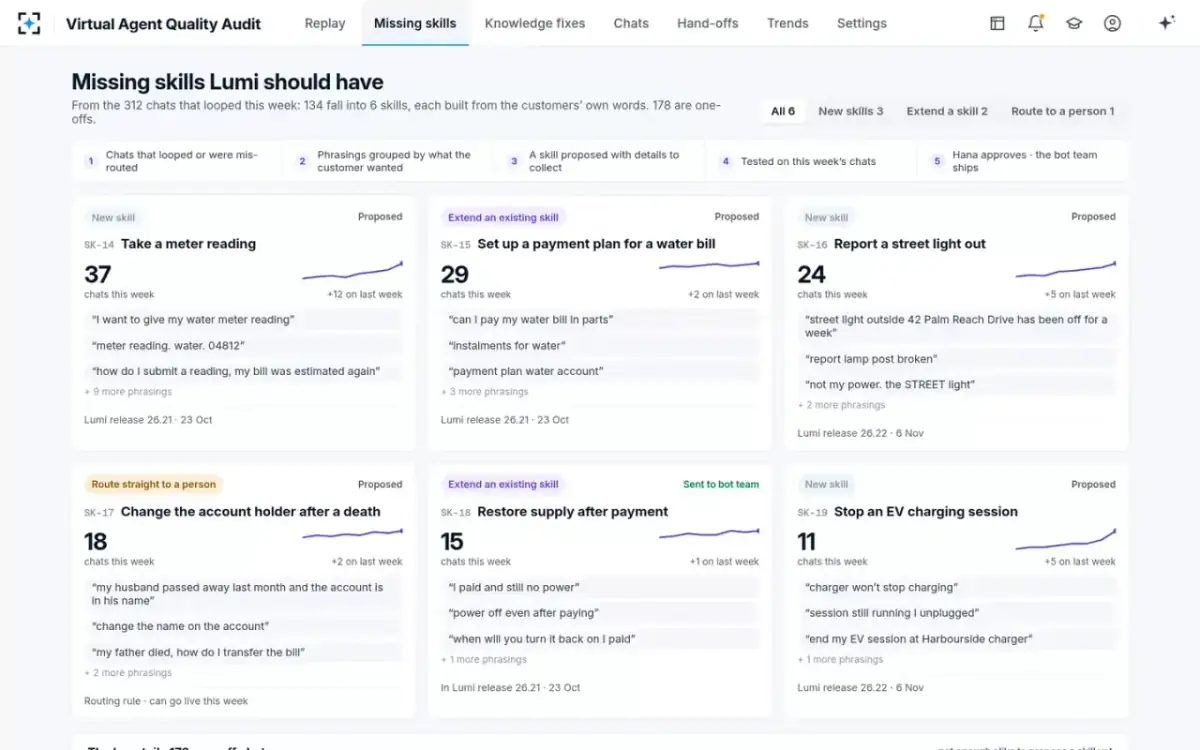Screen dimensions: 1200x750
Task: Click the 37 chats count
Action: click(x=98, y=274)
